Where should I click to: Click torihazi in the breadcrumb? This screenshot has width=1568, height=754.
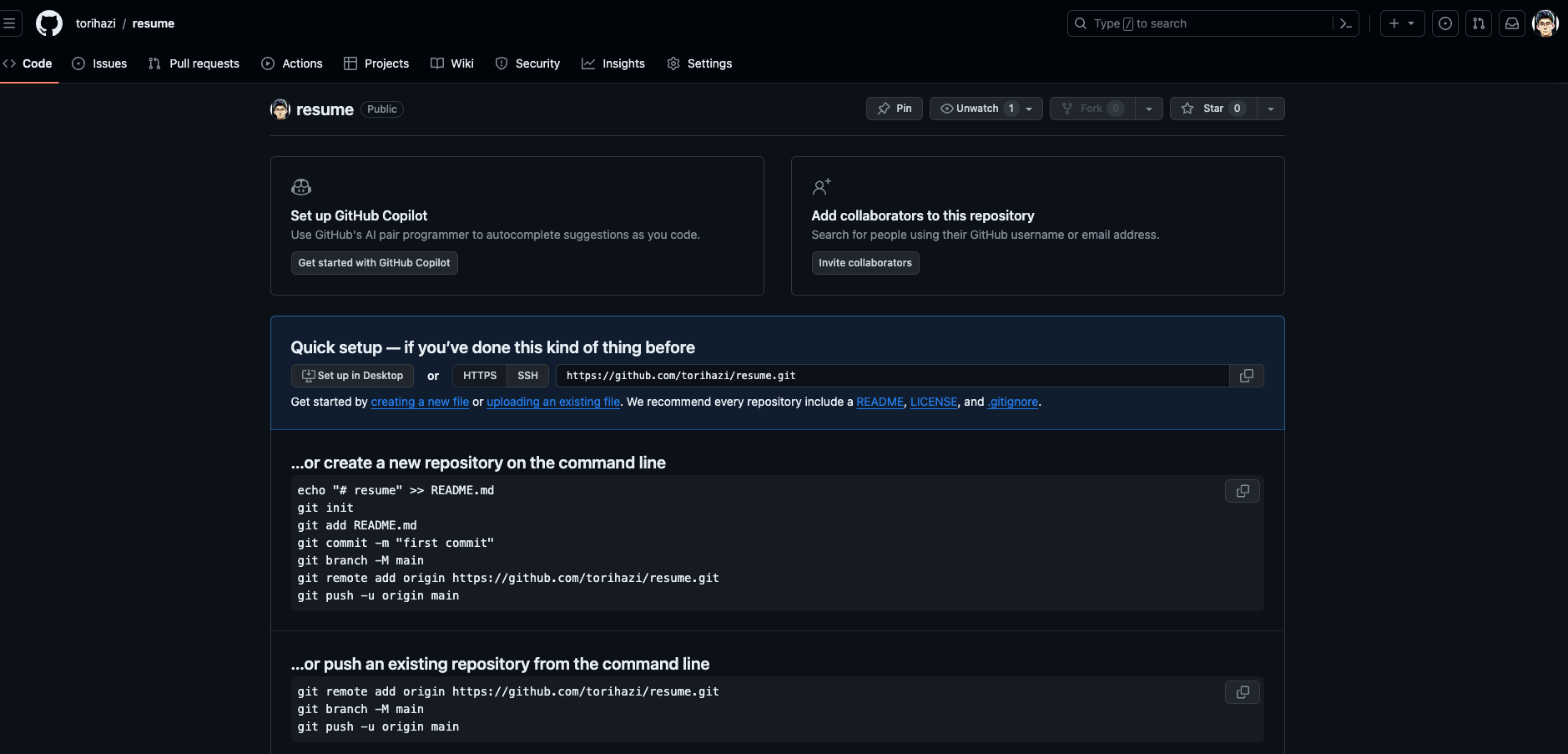96,23
